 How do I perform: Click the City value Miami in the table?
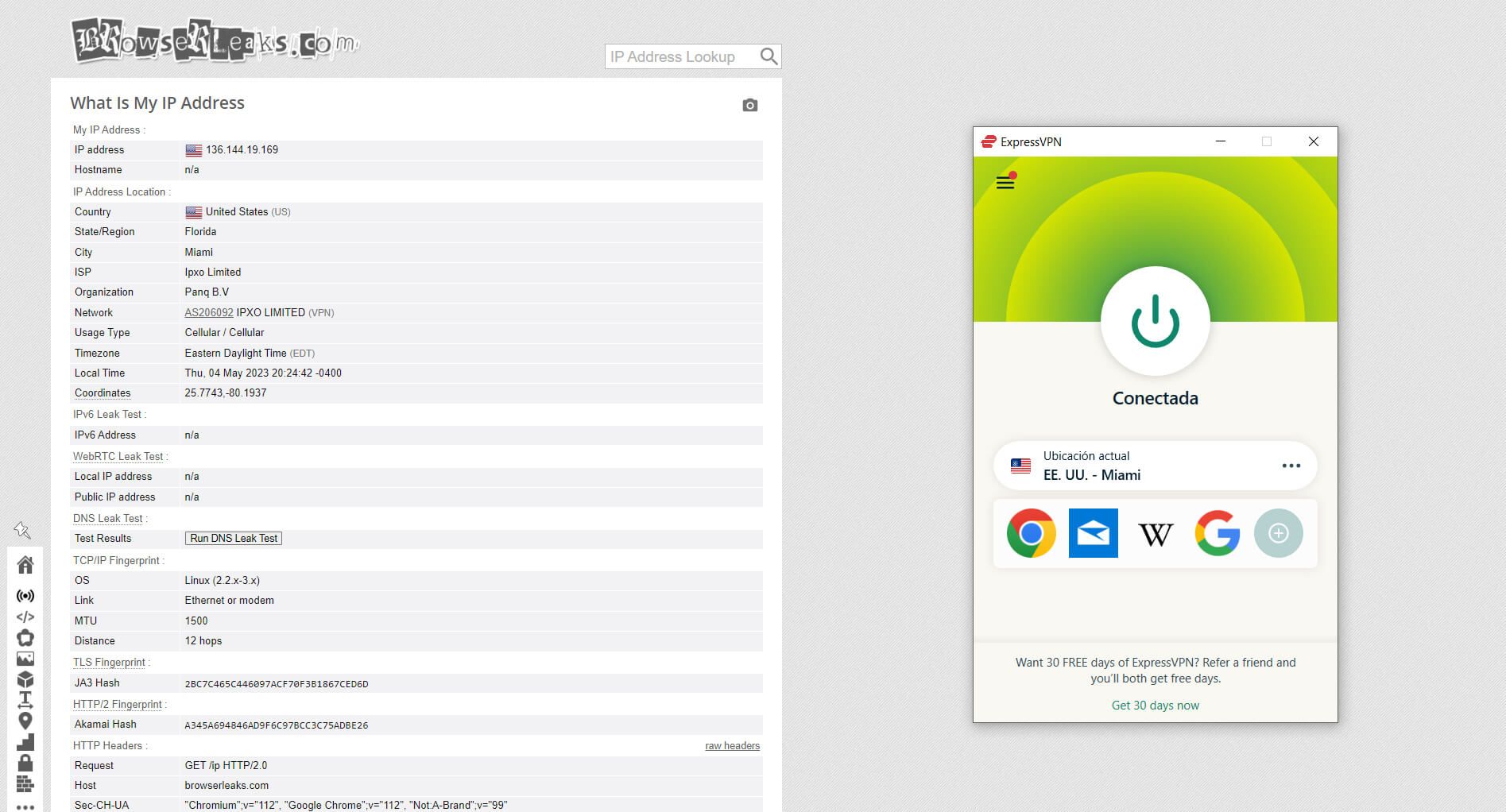[199, 252]
